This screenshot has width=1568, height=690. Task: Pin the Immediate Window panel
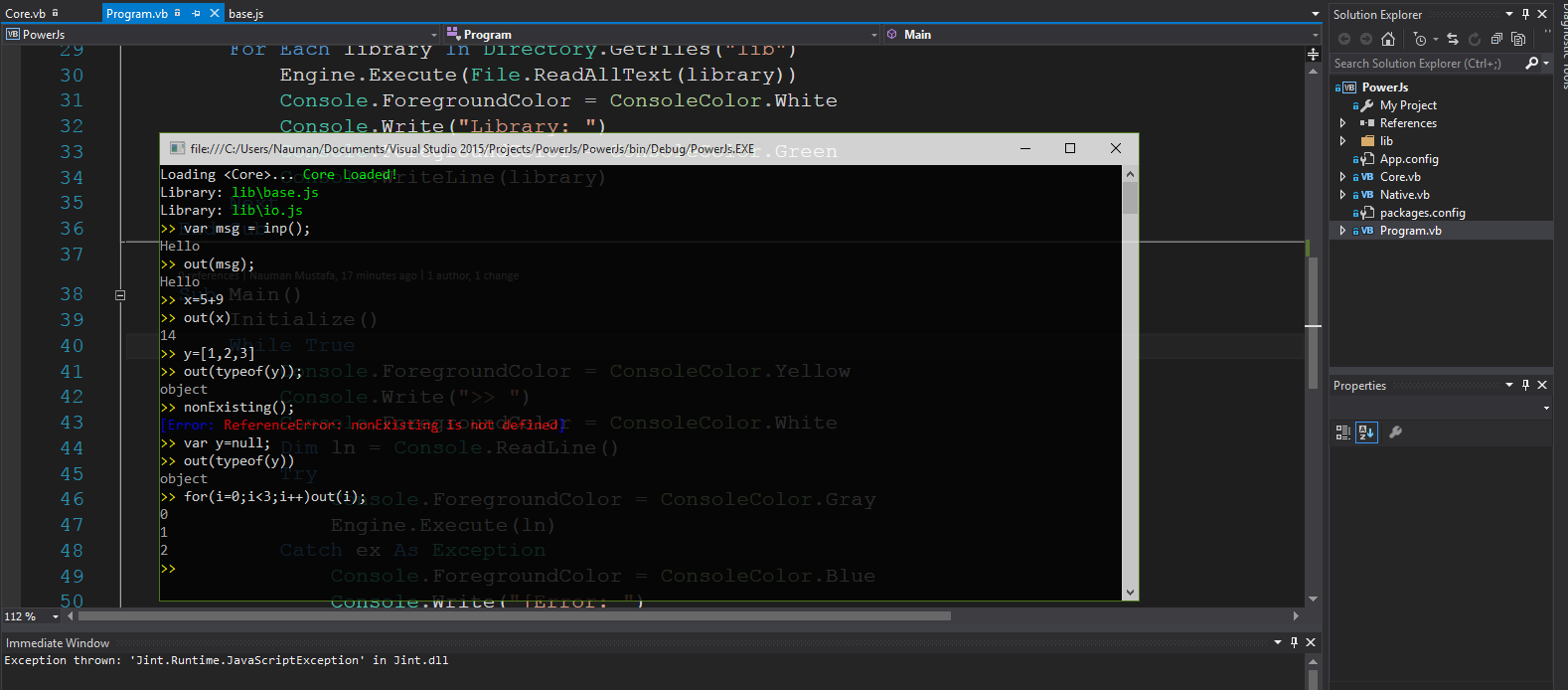1294,642
